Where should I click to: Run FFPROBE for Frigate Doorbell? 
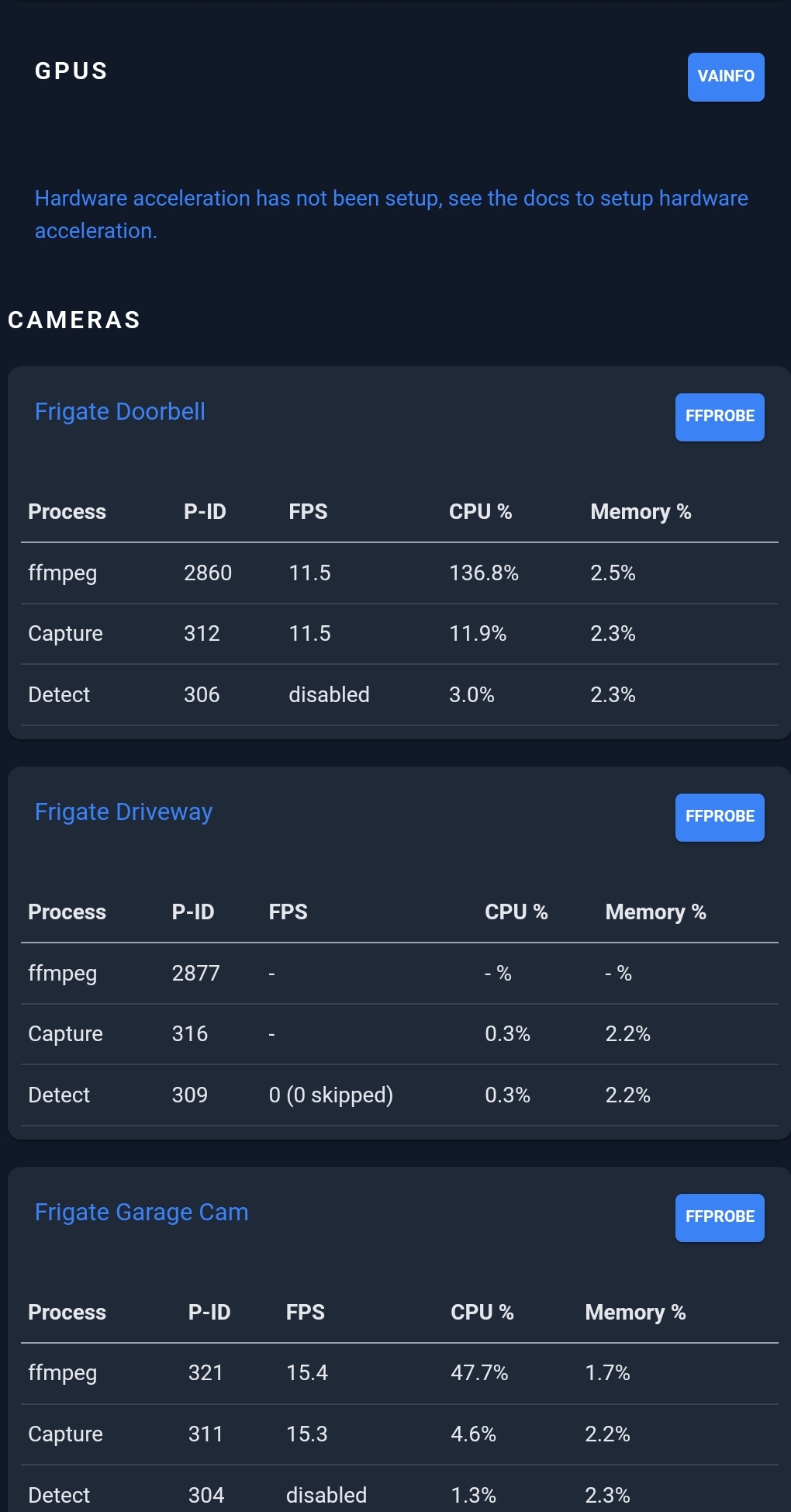coord(719,417)
